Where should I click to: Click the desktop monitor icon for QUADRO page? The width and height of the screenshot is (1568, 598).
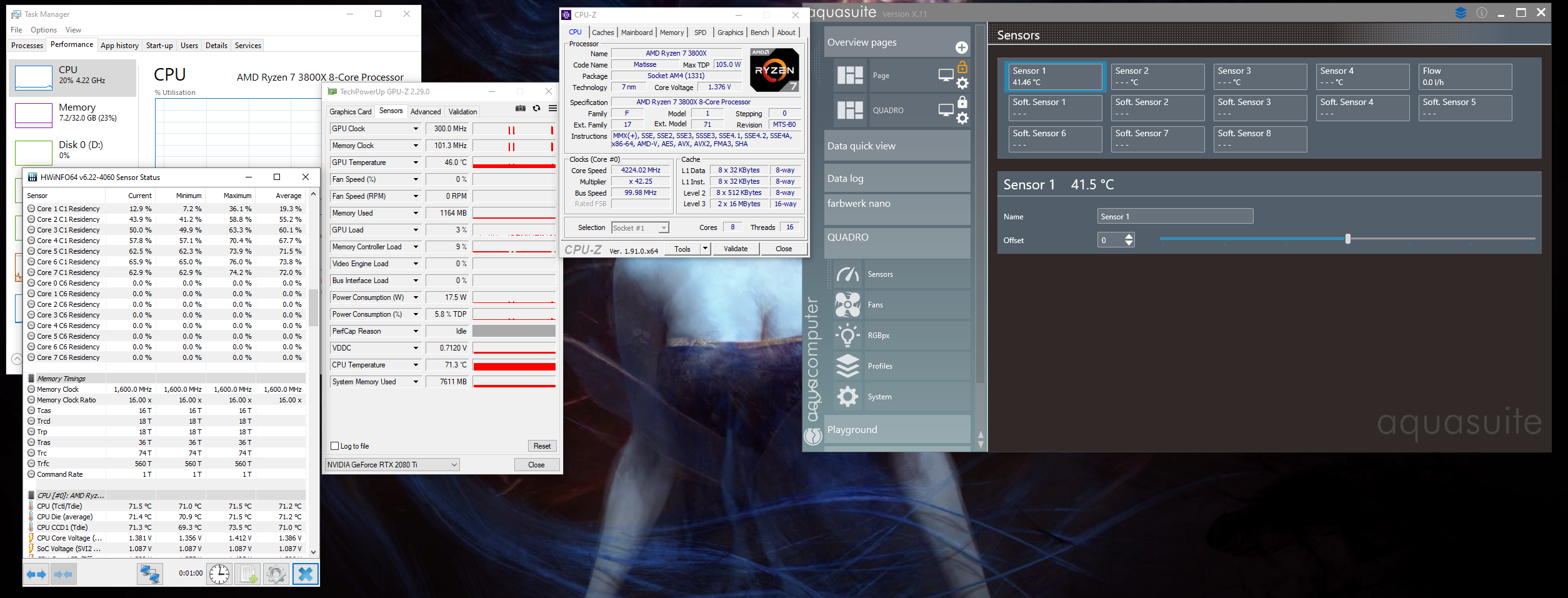click(x=946, y=110)
